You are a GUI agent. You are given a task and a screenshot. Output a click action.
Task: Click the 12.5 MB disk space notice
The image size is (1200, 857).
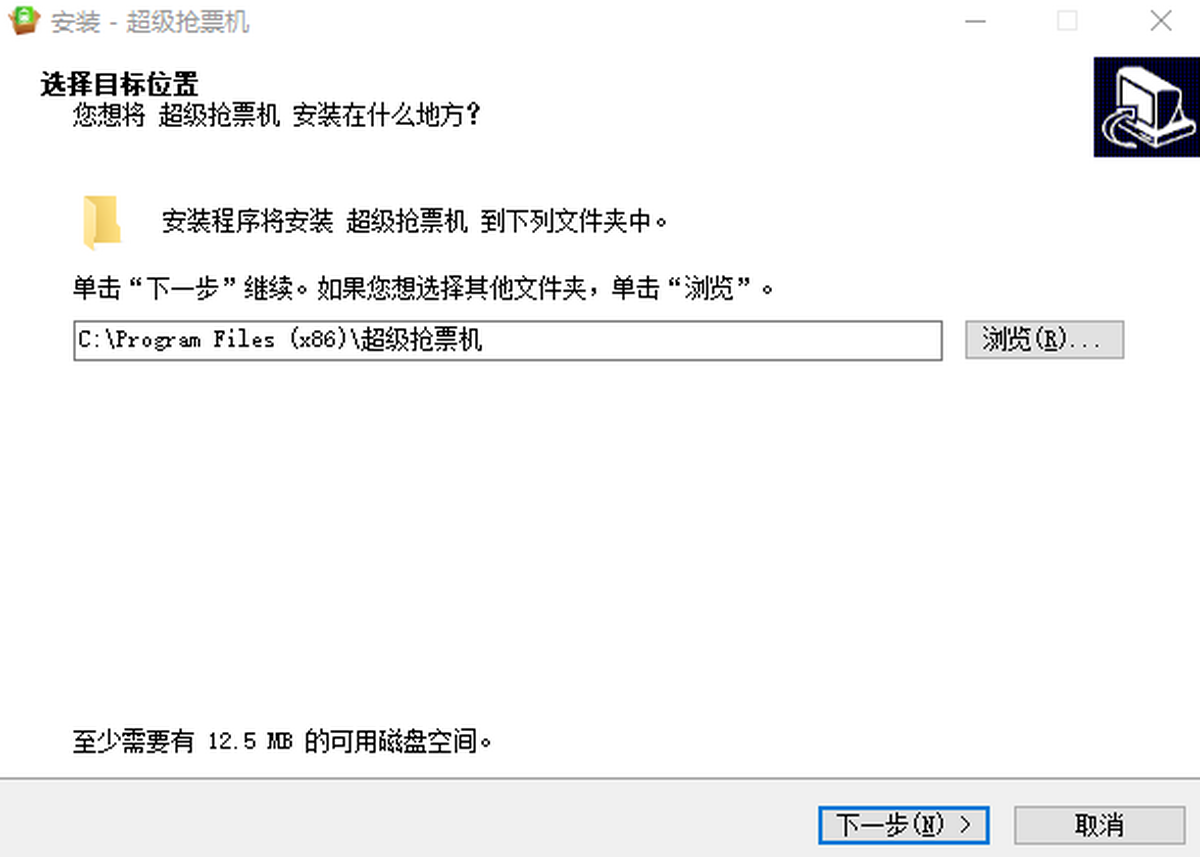pos(284,742)
